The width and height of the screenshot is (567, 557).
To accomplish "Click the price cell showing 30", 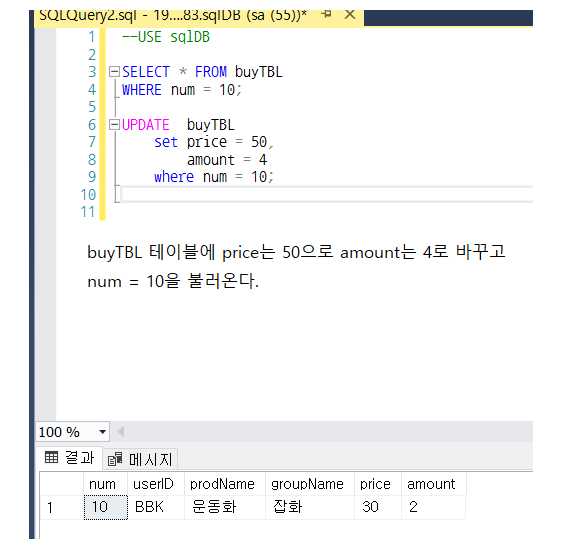I will pos(378,507).
